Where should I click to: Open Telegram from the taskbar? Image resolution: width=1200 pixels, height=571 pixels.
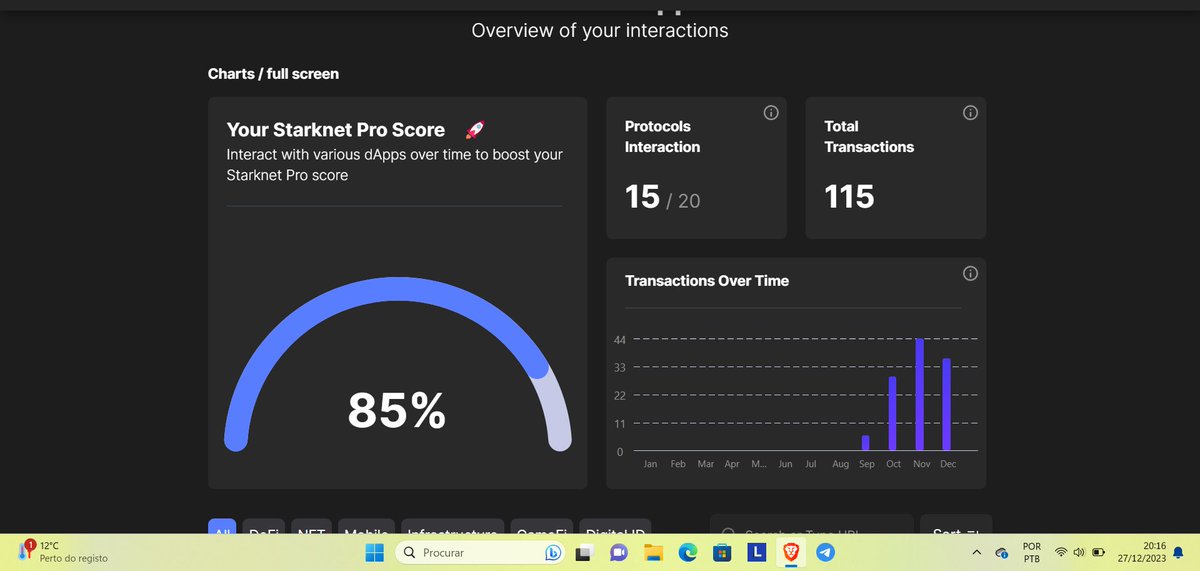825,552
